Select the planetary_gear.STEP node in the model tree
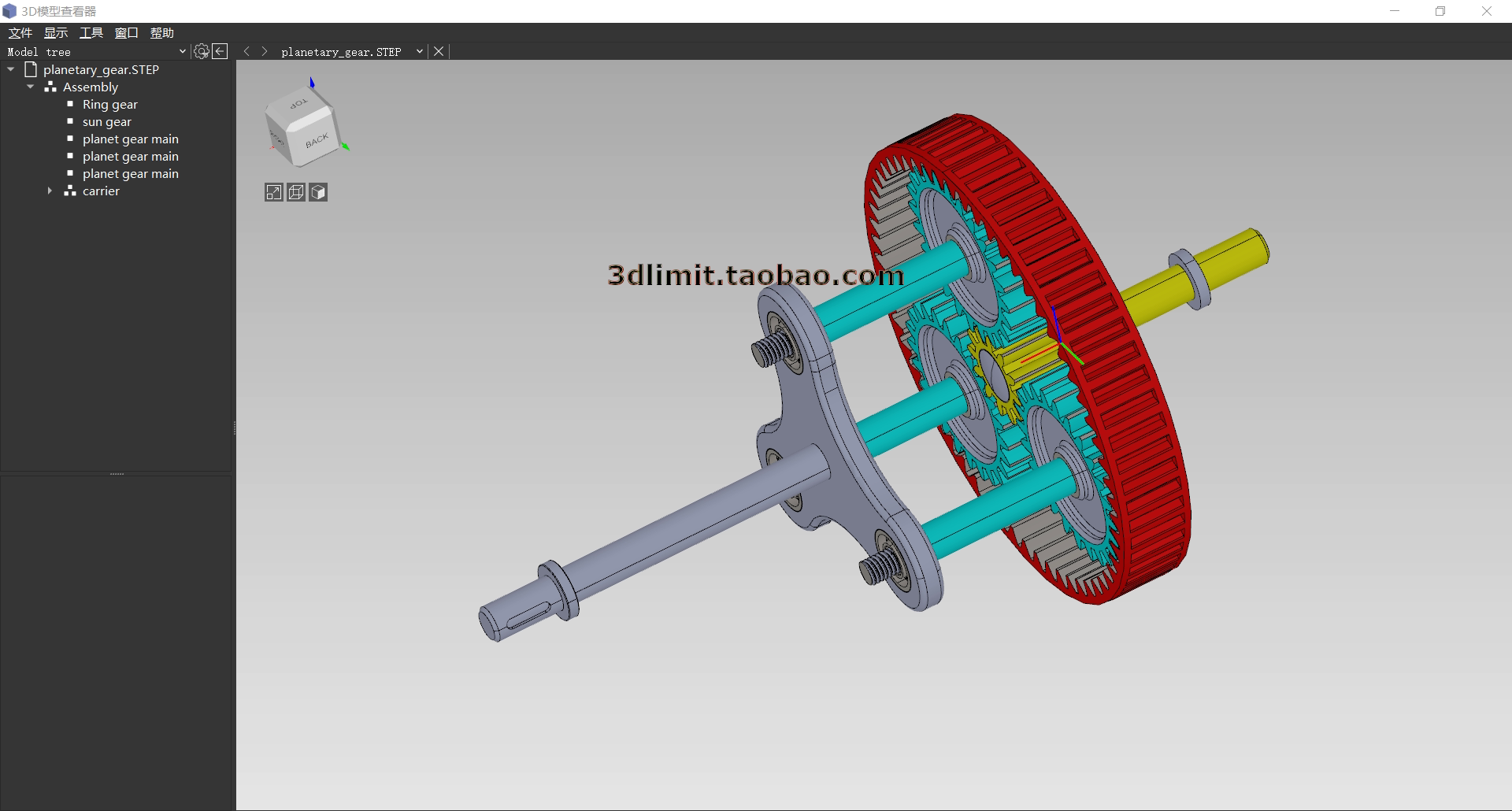The image size is (1512, 811). tap(101, 69)
